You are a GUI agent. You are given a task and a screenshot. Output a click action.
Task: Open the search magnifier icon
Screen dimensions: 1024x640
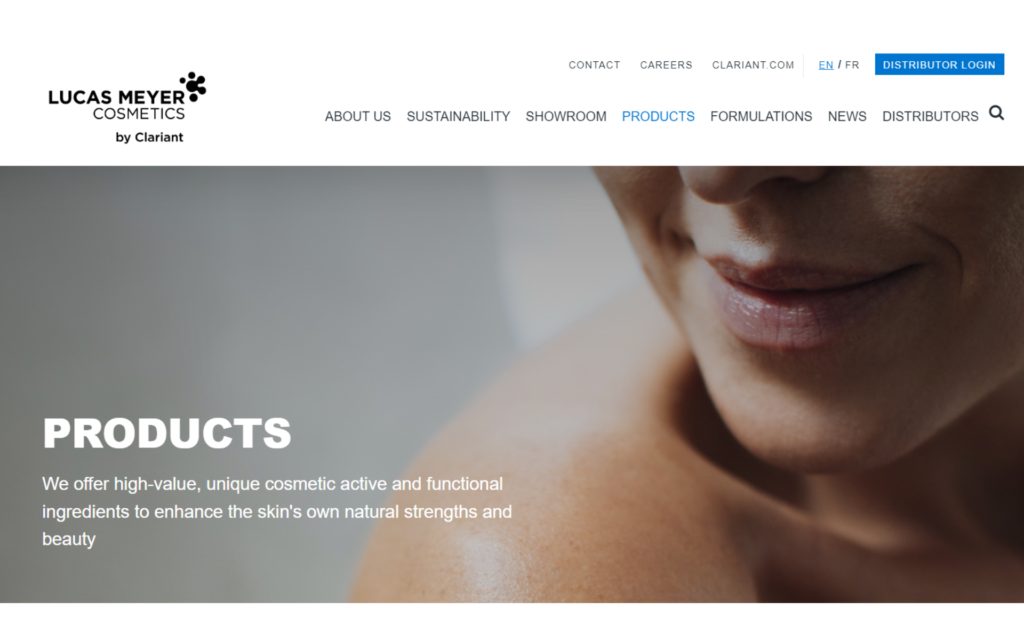(996, 113)
